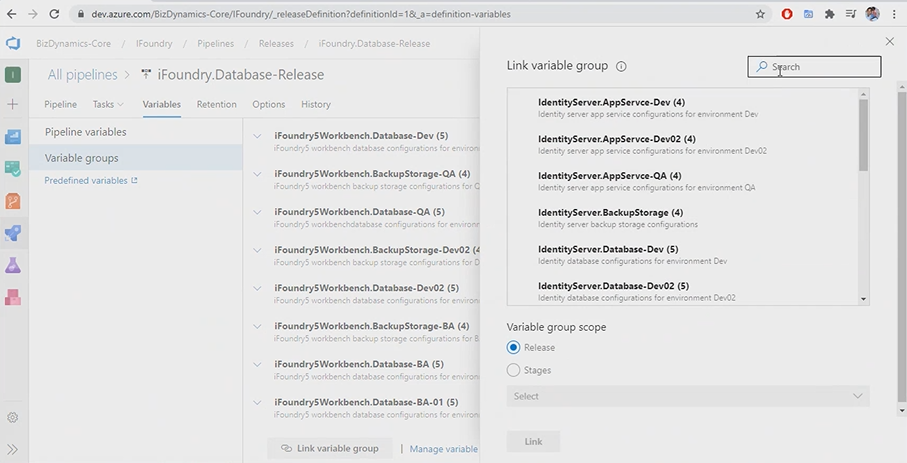Click the variable group list scrollbar thumb
Viewport: 907px width, 463px height.
[x=863, y=135]
